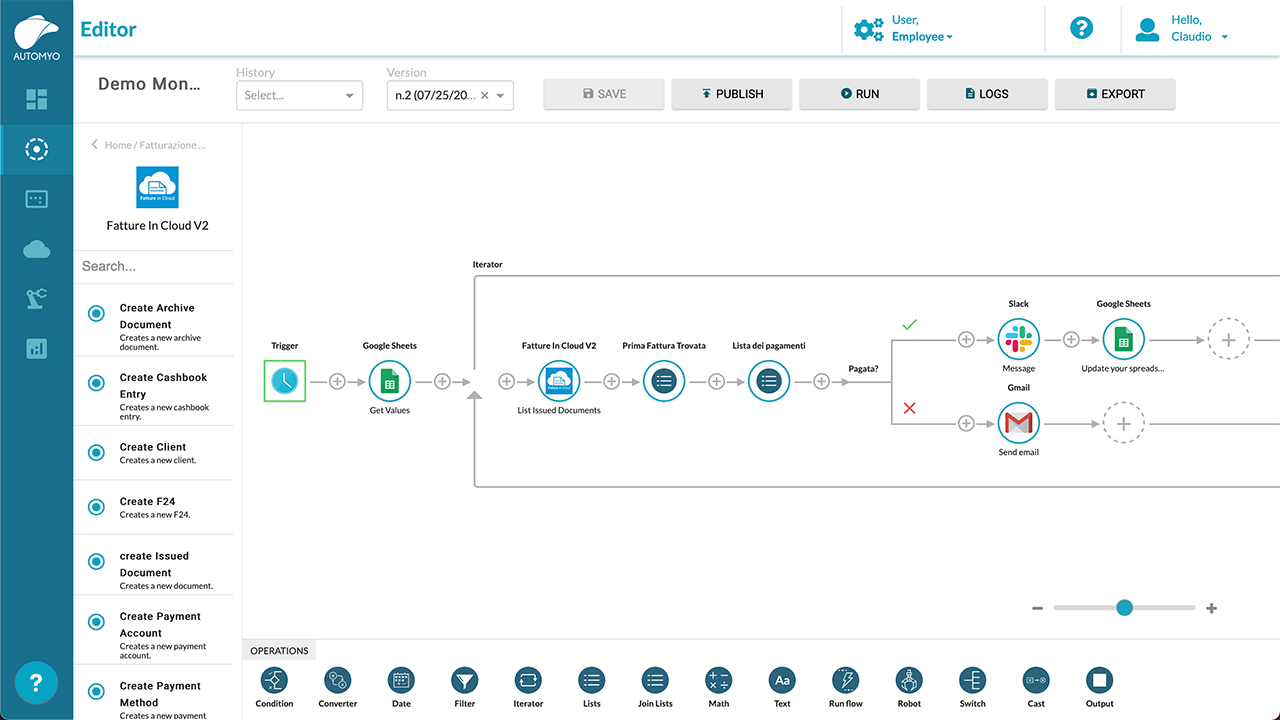Zoom out with the minus button
Screen dimensions: 1280x720
click(x=1038, y=608)
